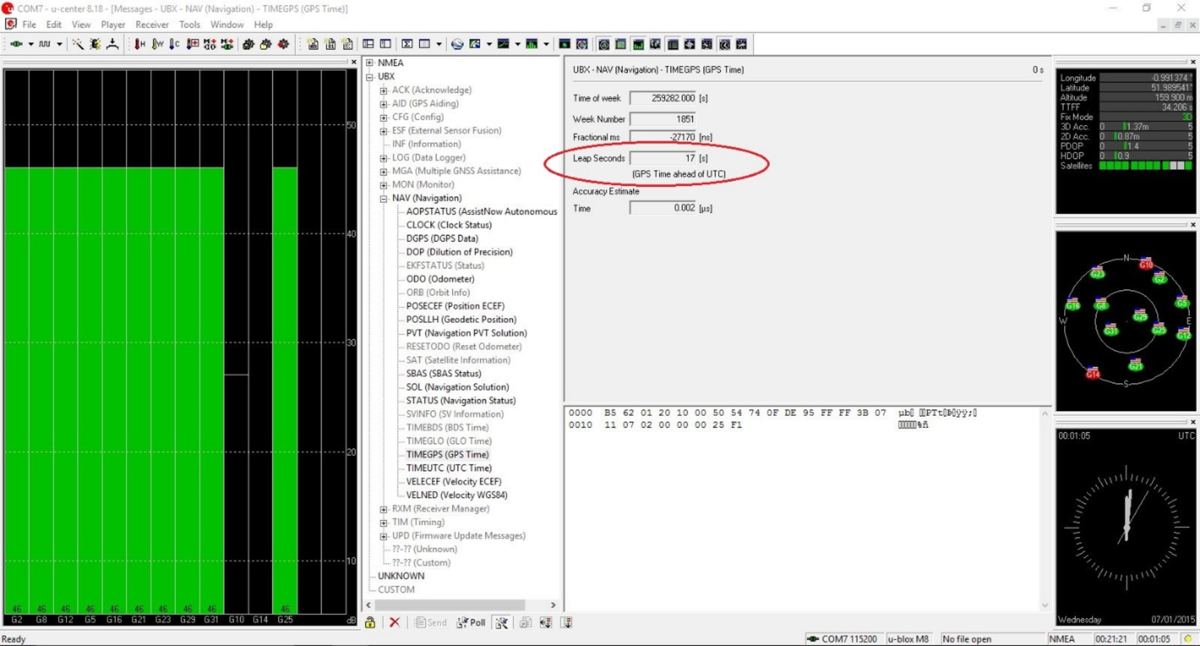Screen dimensions: 1200x646
Task: Open the Player menu
Action: (113, 24)
